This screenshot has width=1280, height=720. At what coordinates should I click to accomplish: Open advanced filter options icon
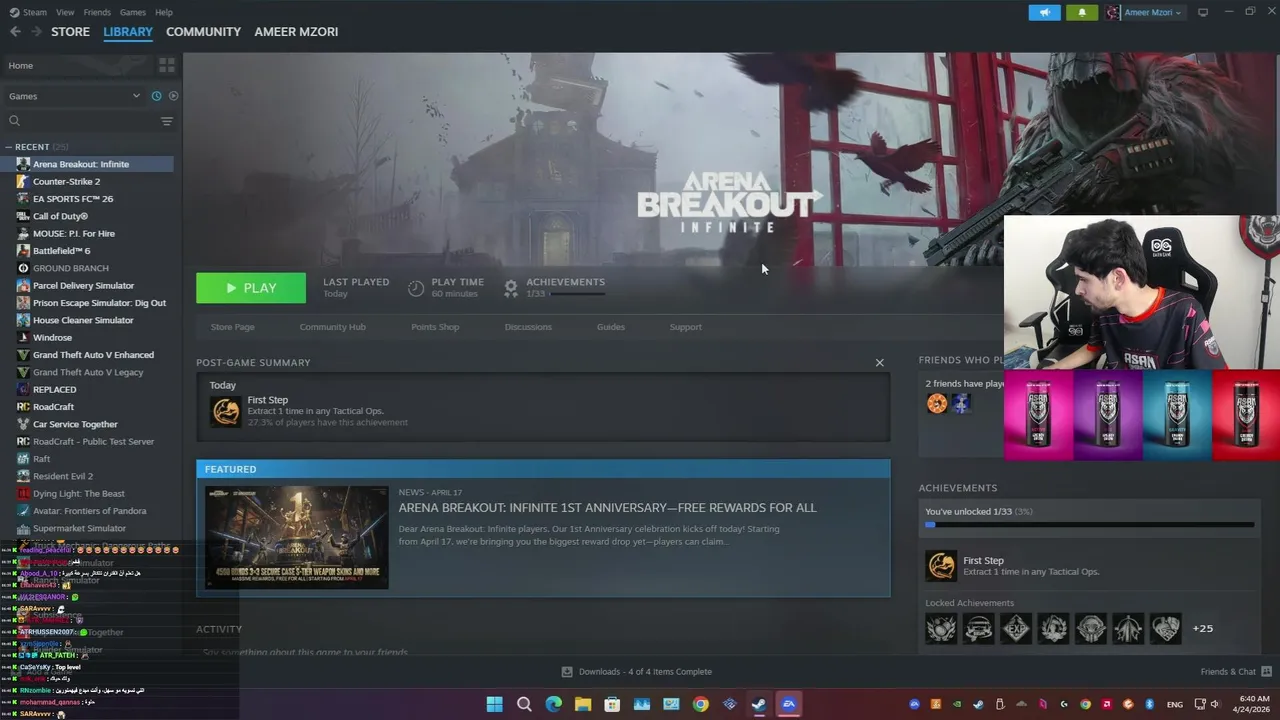(x=167, y=121)
